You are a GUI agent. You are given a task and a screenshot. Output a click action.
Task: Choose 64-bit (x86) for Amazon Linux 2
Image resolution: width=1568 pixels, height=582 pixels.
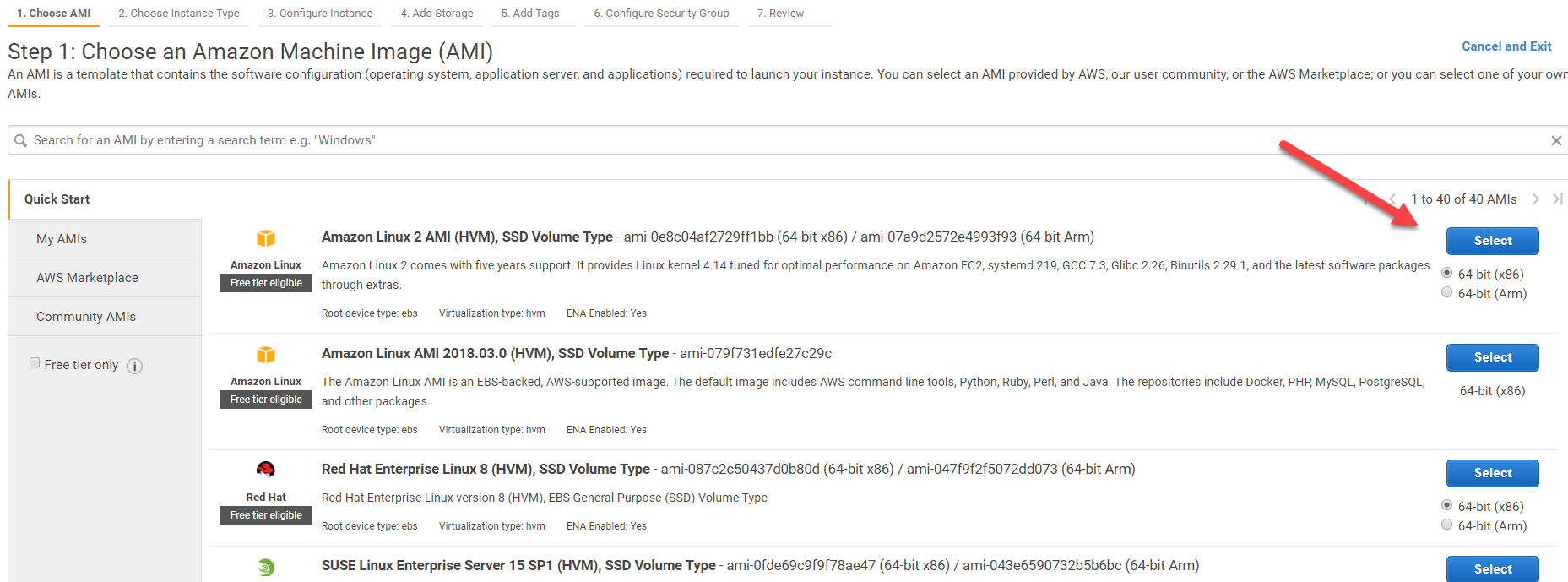[x=1447, y=273]
